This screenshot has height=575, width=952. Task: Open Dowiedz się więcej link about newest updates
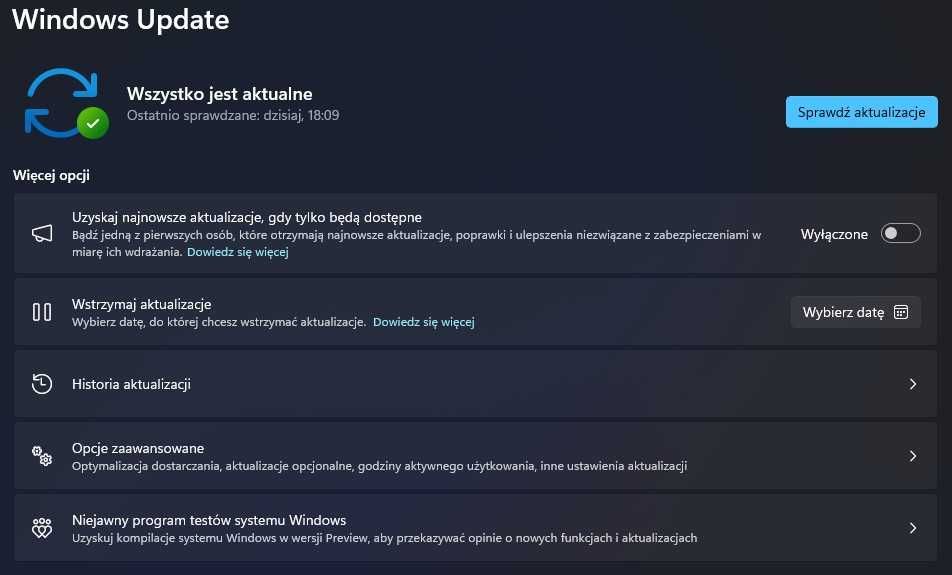[237, 251]
